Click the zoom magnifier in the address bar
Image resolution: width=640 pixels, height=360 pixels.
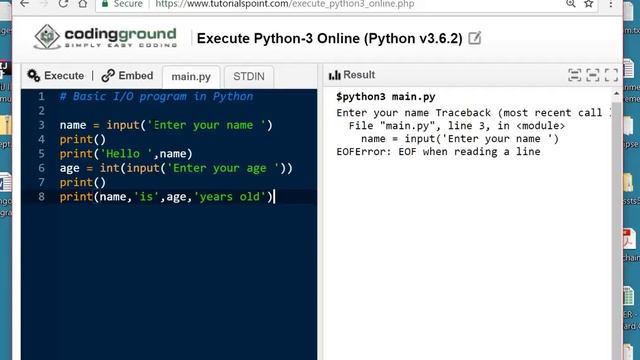click(570, 4)
